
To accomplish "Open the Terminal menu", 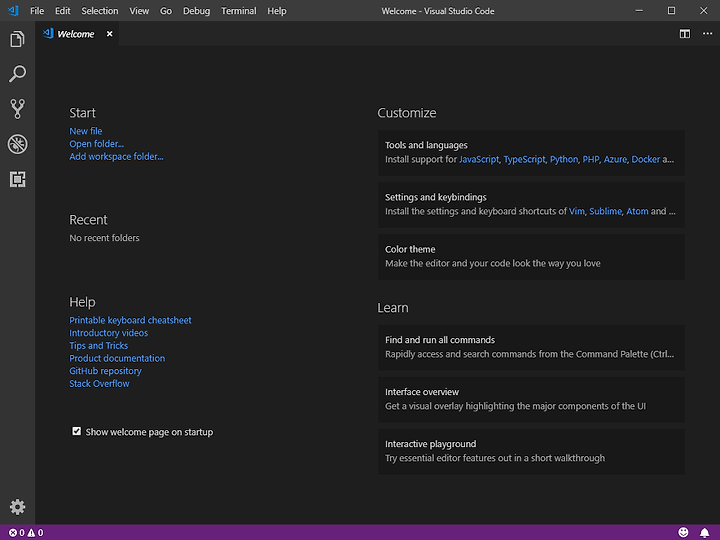I will [238, 11].
